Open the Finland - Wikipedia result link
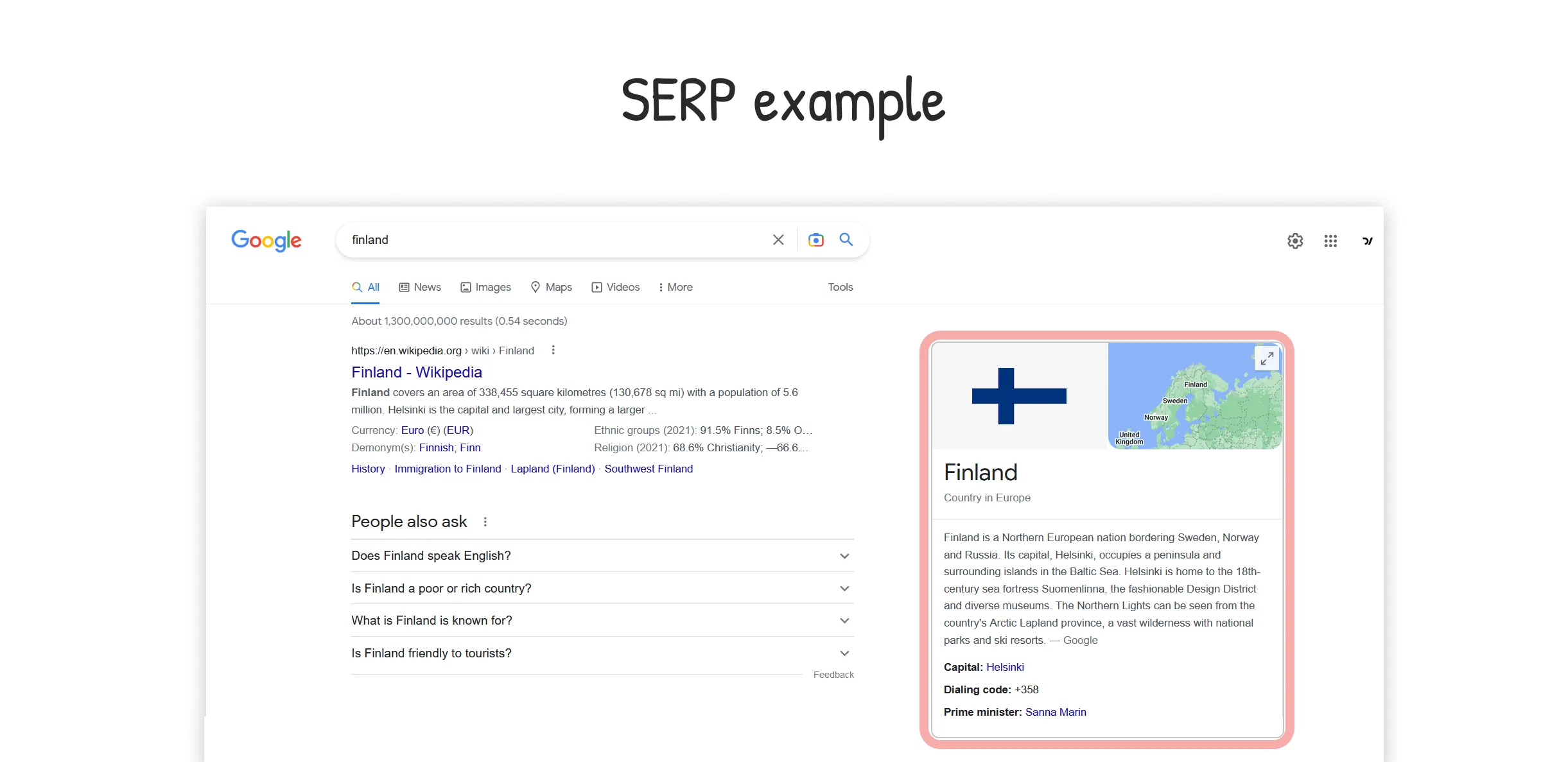The width and height of the screenshot is (1568, 762). (417, 372)
